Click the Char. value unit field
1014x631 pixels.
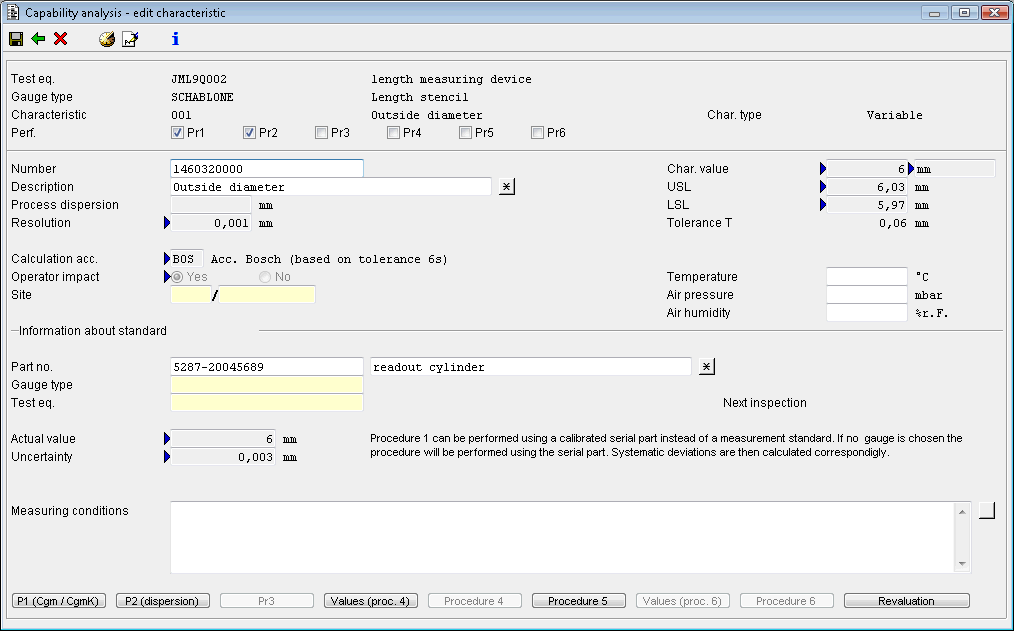pos(955,169)
